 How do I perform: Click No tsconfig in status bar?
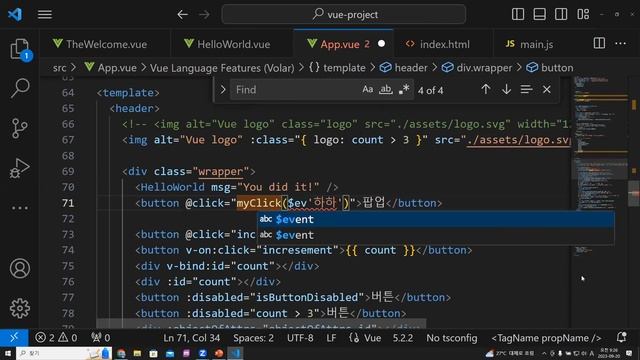click(x=451, y=338)
